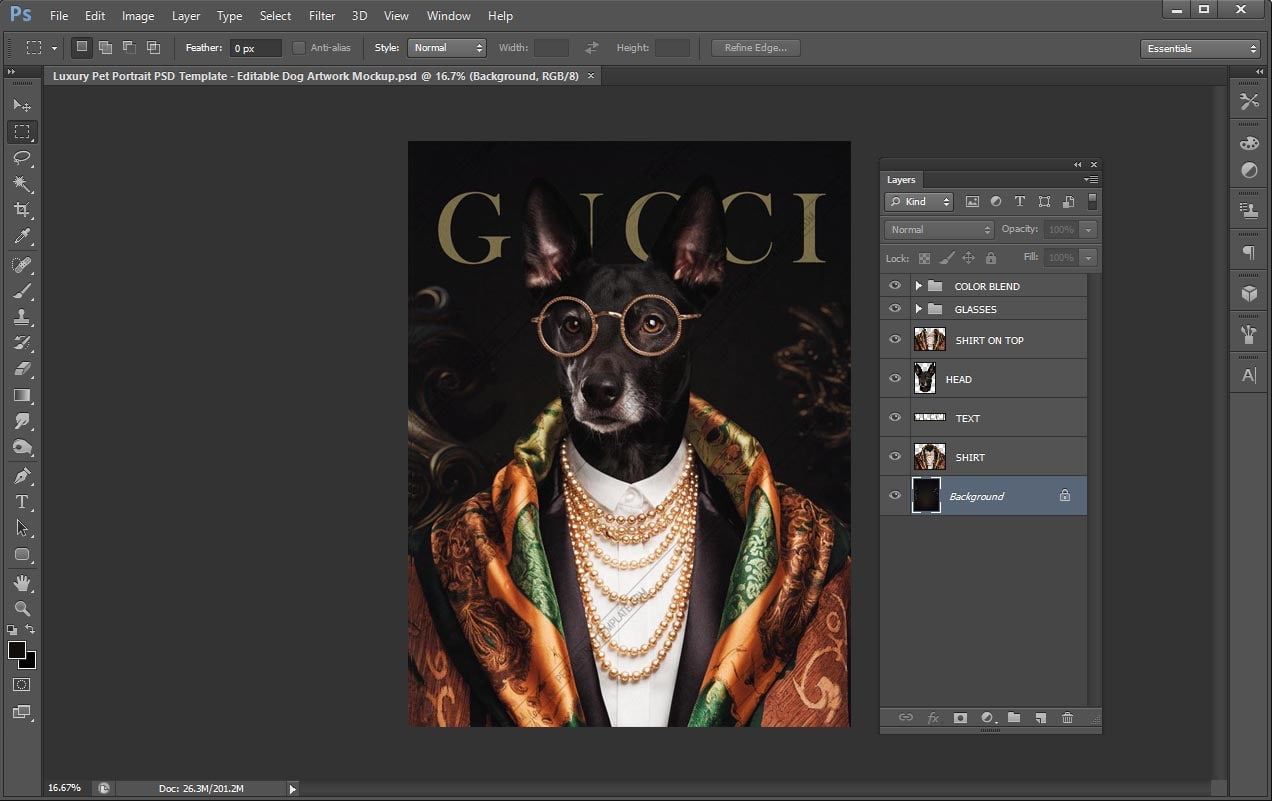Select the Move tool

point(22,105)
